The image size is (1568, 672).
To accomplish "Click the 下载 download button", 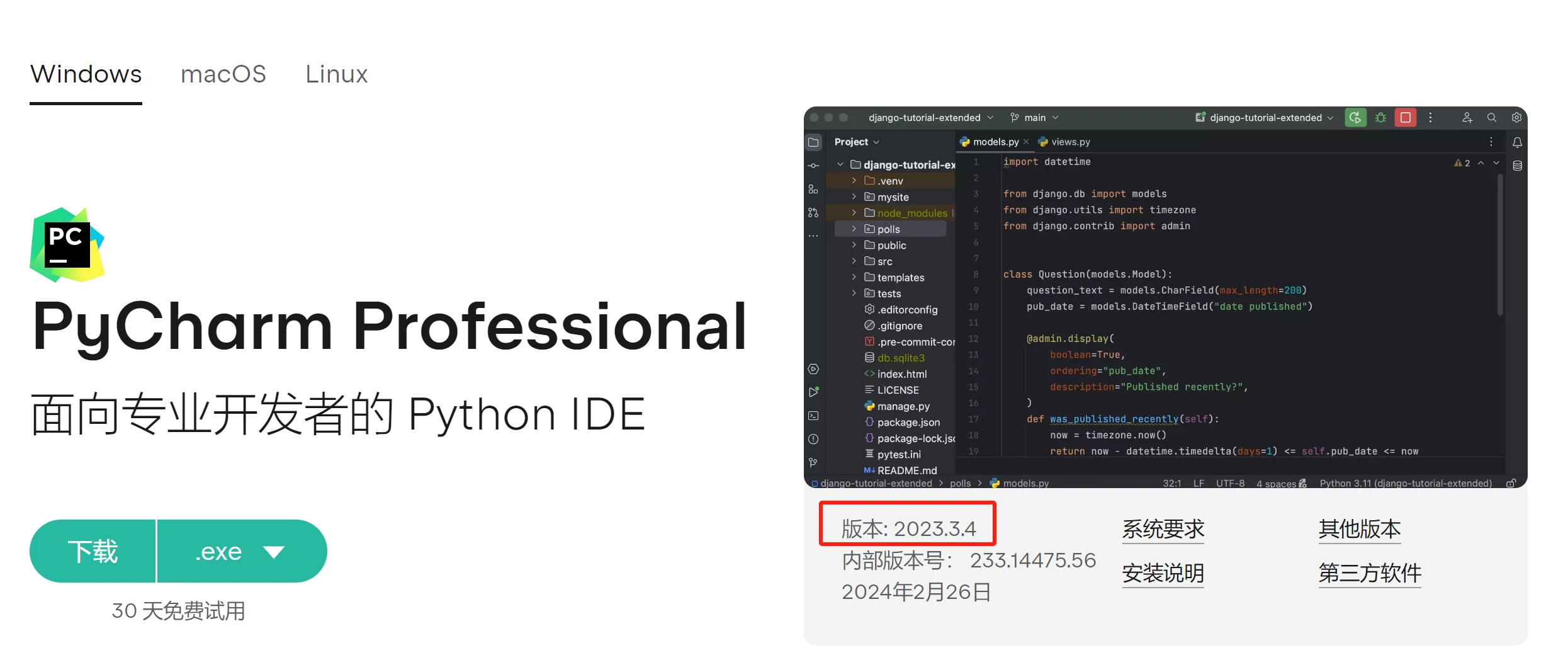I will (x=93, y=551).
